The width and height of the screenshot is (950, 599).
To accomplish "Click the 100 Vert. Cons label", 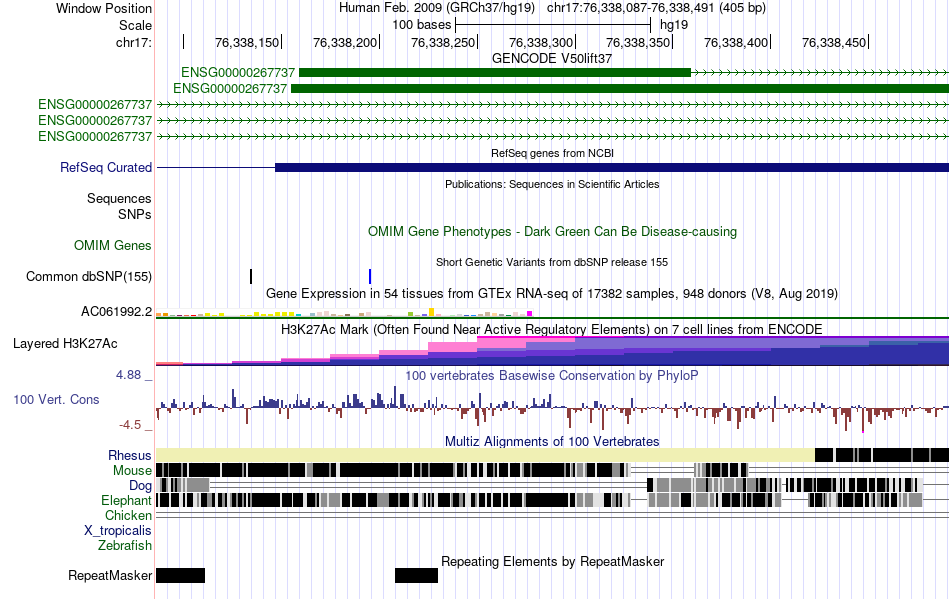I will pos(56,400).
